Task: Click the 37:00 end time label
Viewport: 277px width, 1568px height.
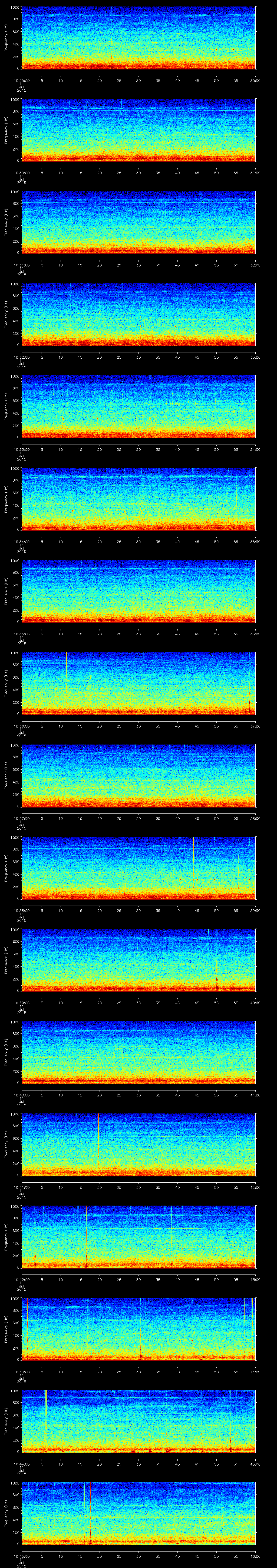Action: (255, 726)
